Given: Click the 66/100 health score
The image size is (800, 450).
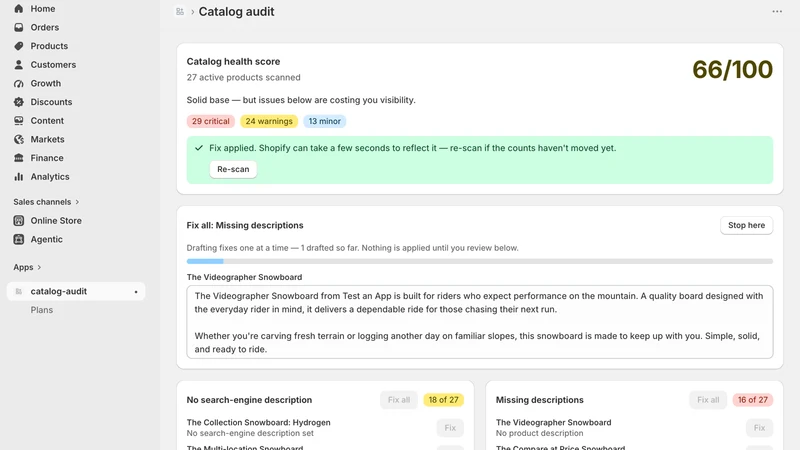Looking at the screenshot, I should 732,69.
